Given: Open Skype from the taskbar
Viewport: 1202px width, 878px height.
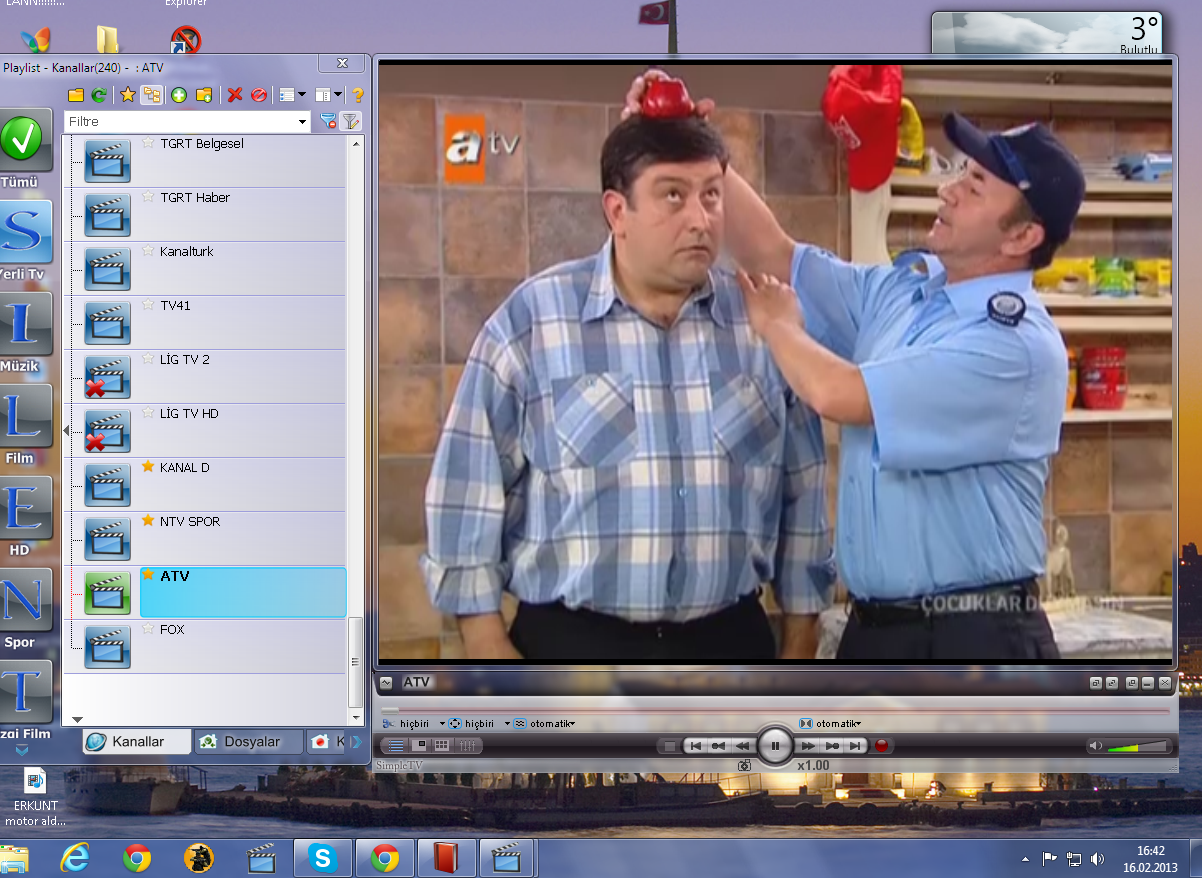Looking at the screenshot, I should [x=322, y=858].
